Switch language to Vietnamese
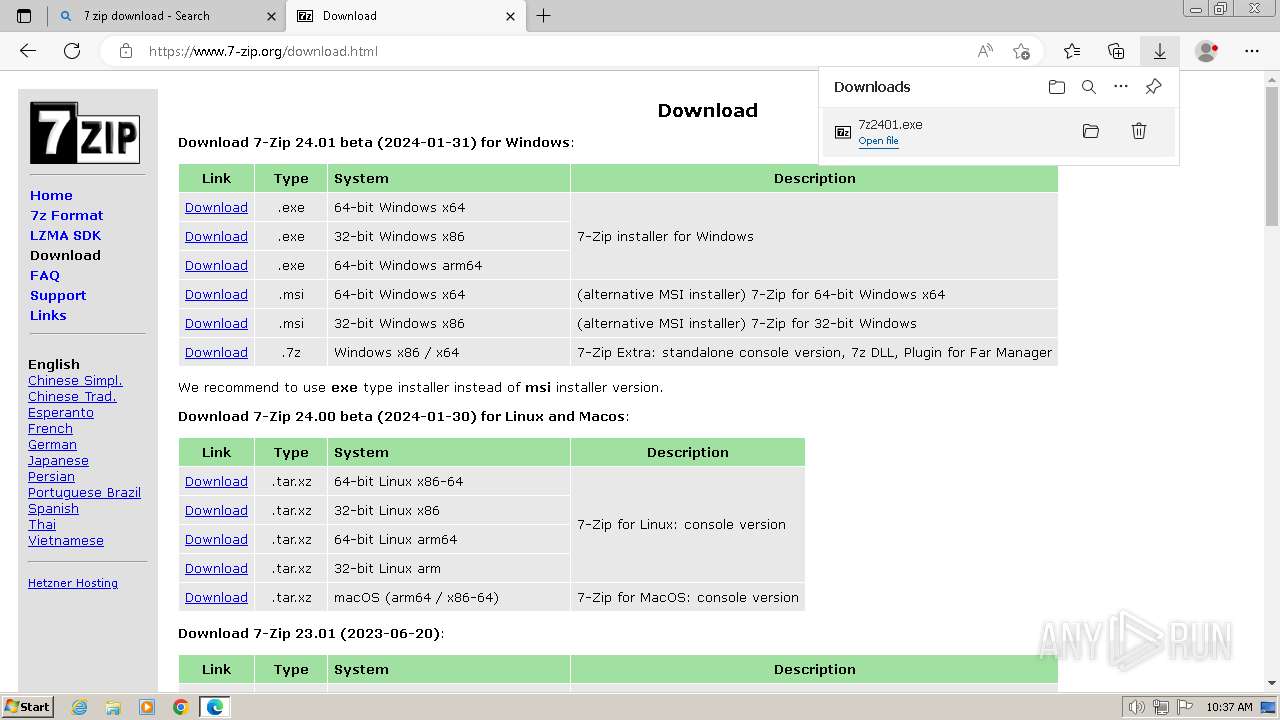 [66, 540]
